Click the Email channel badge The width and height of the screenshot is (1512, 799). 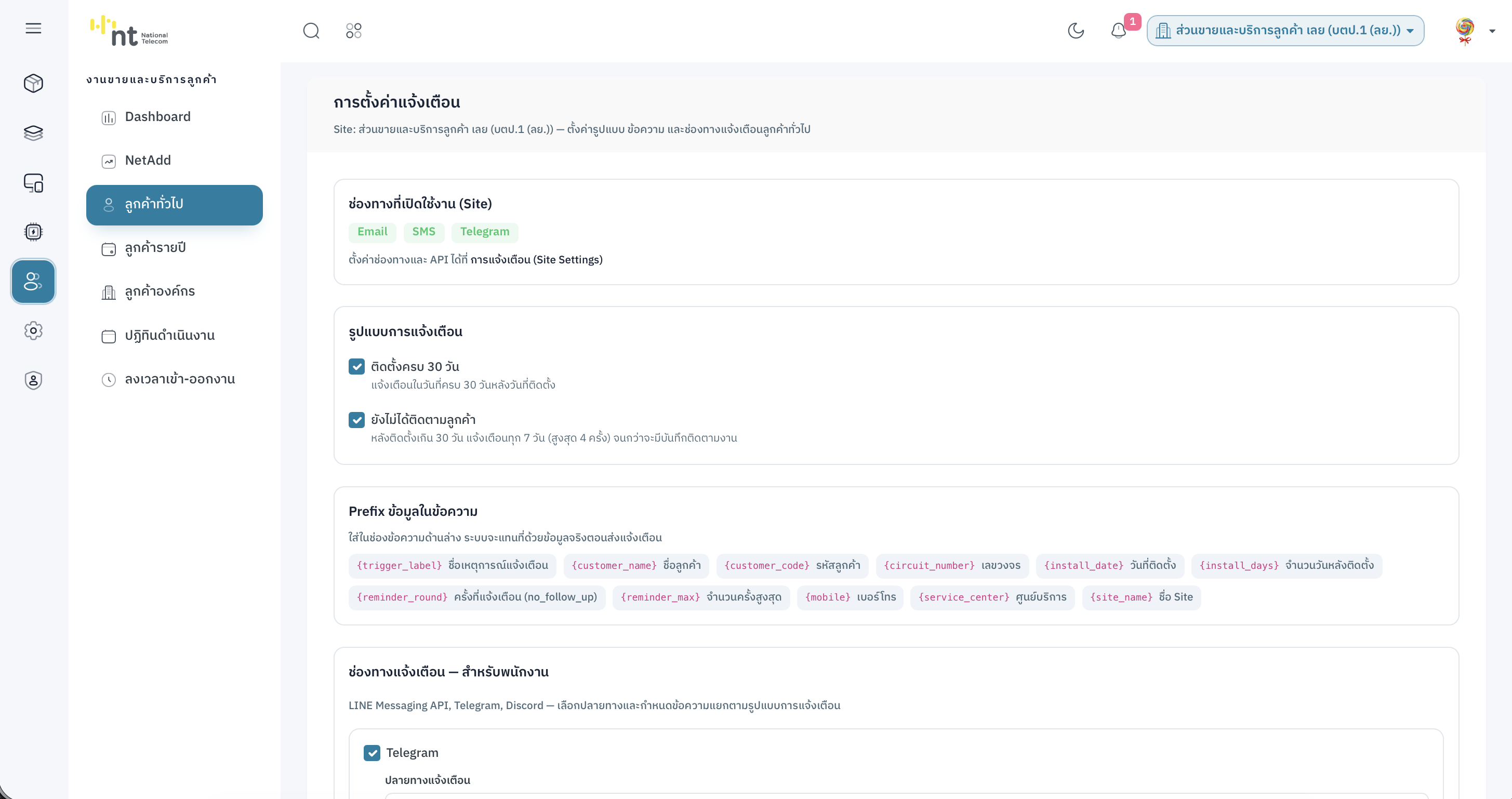(372, 232)
